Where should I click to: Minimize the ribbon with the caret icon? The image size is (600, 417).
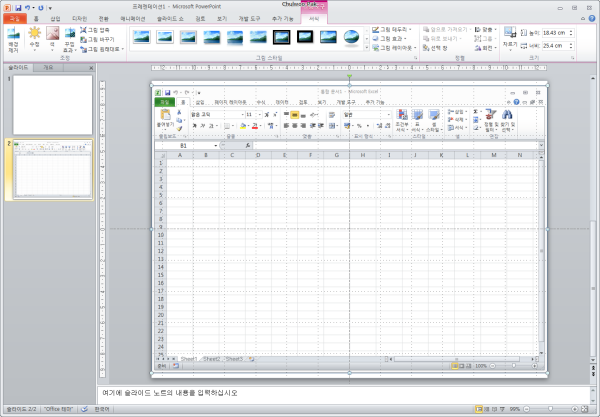pyautogui.click(x=583, y=18)
